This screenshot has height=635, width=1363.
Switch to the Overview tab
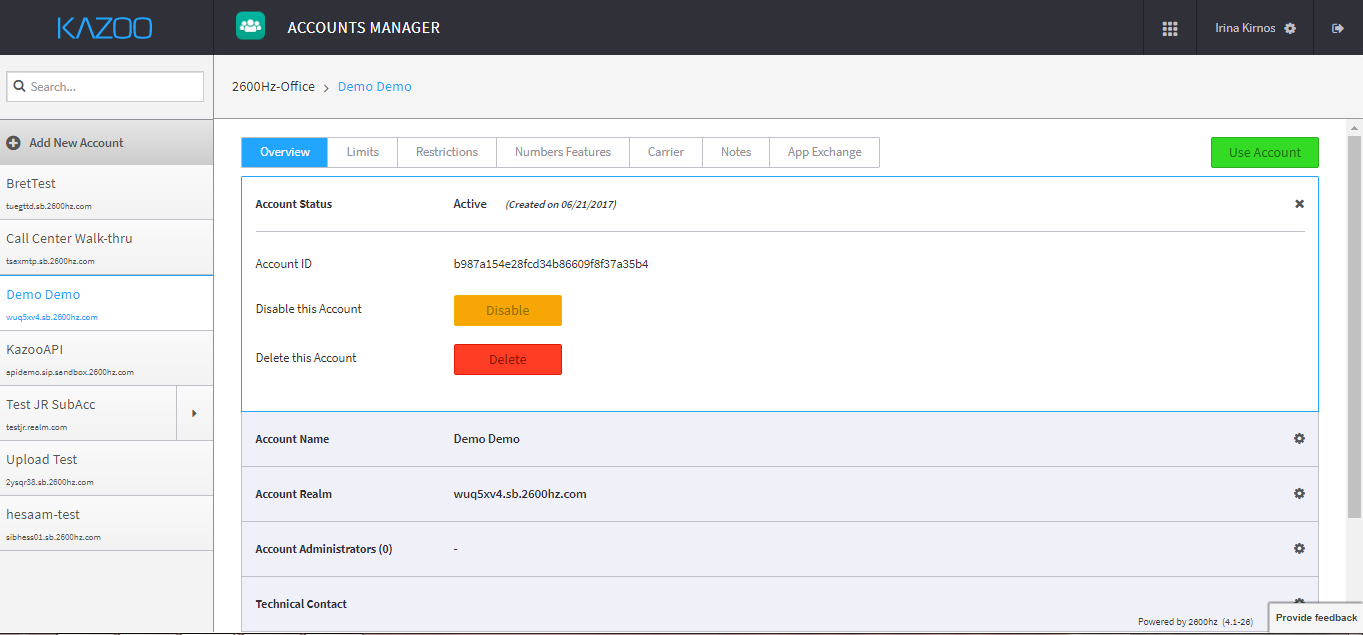click(285, 152)
